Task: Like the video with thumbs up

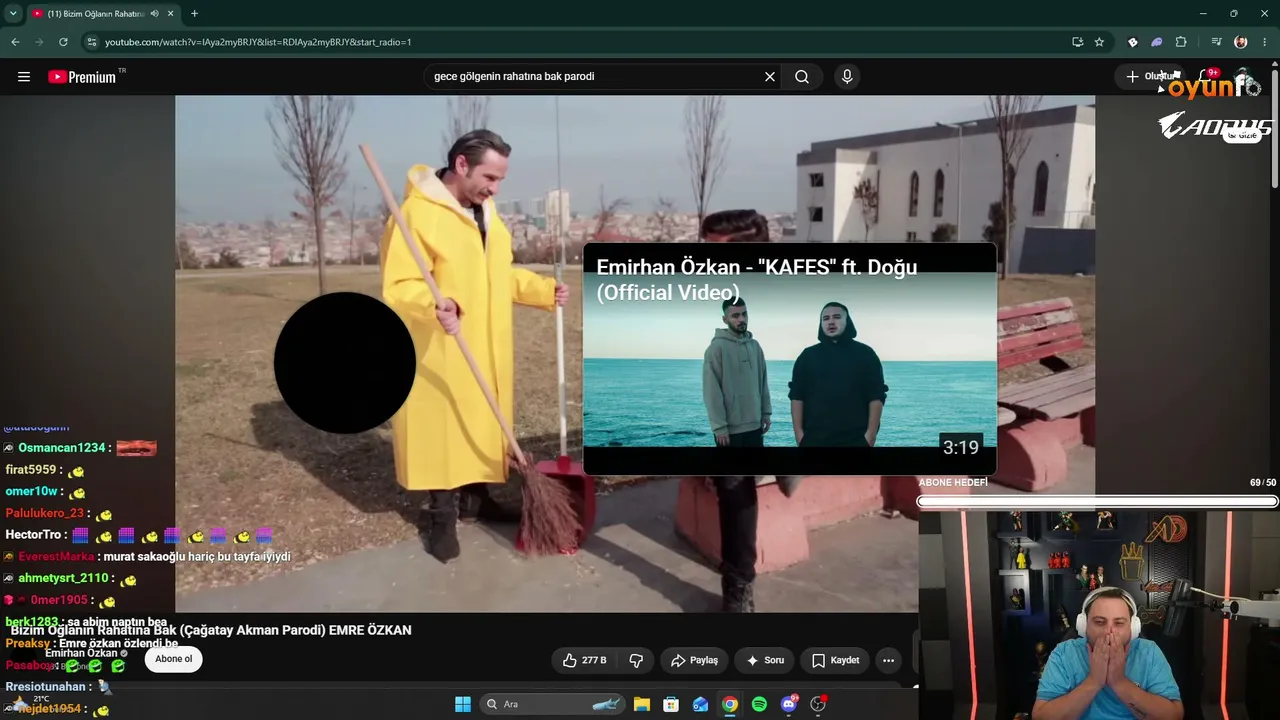Action: pyautogui.click(x=584, y=660)
